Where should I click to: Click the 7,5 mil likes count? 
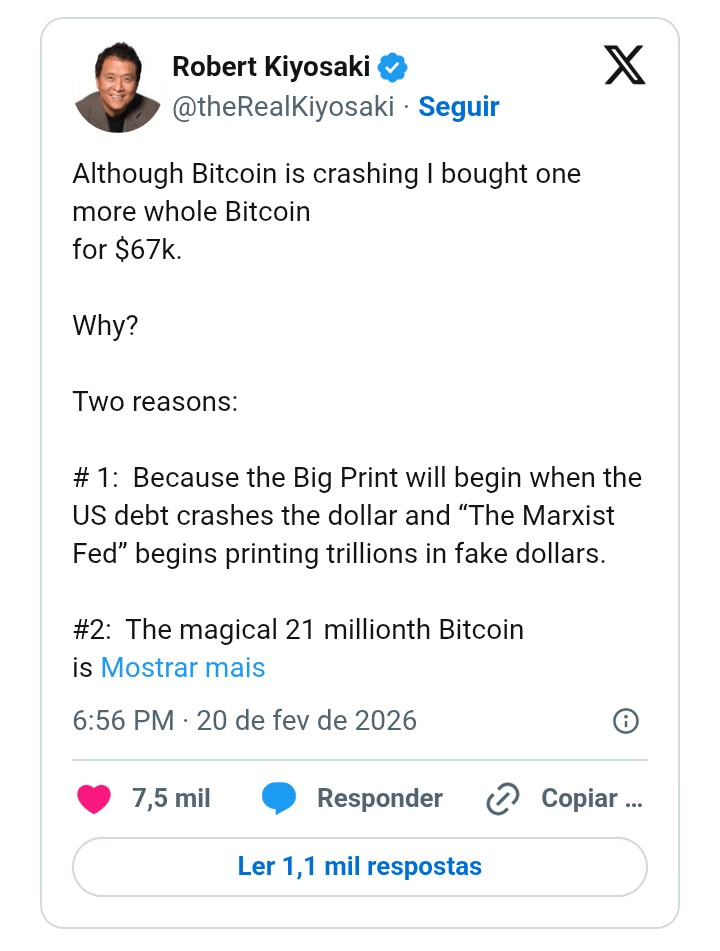171,798
